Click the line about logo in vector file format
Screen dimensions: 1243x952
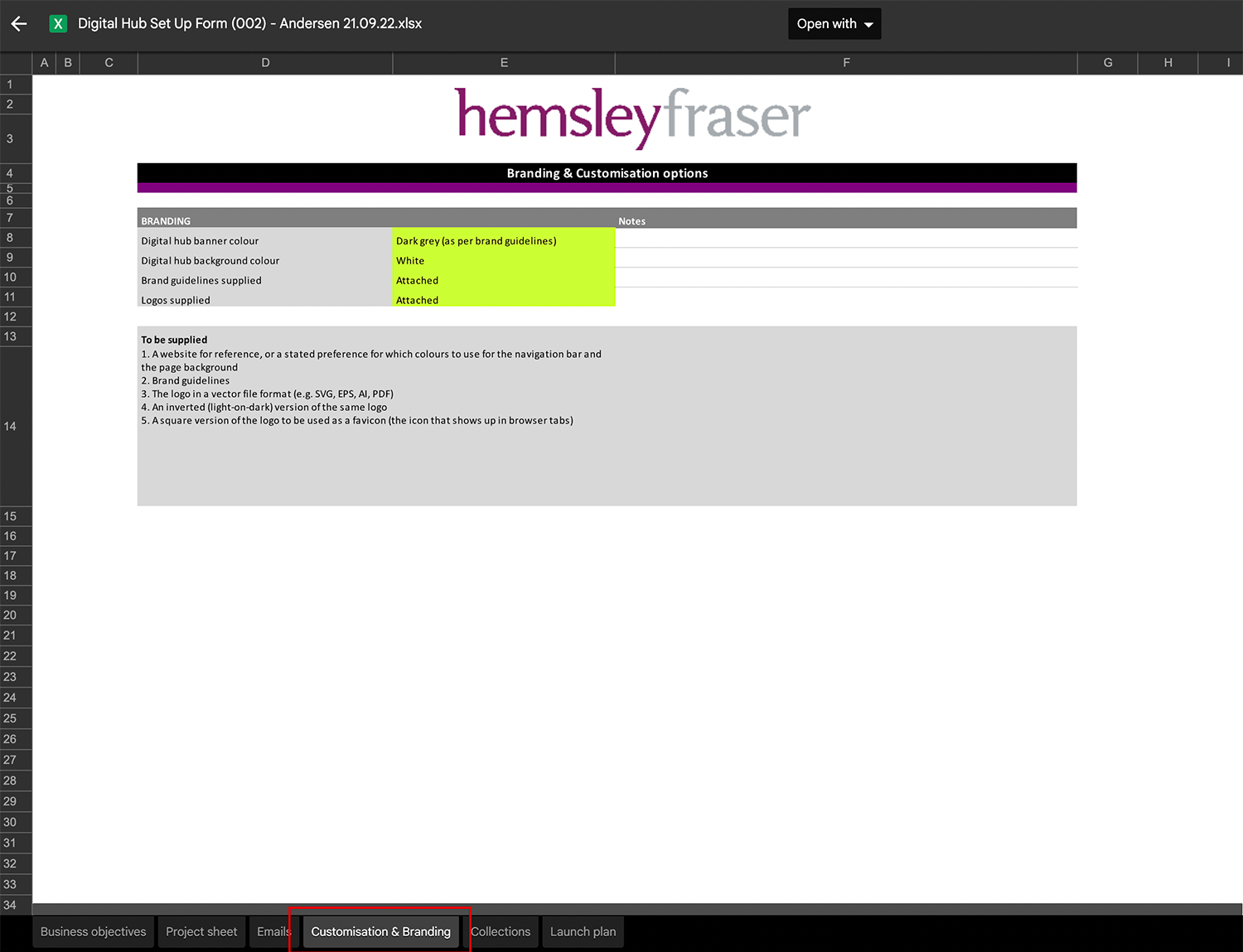[x=267, y=394]
